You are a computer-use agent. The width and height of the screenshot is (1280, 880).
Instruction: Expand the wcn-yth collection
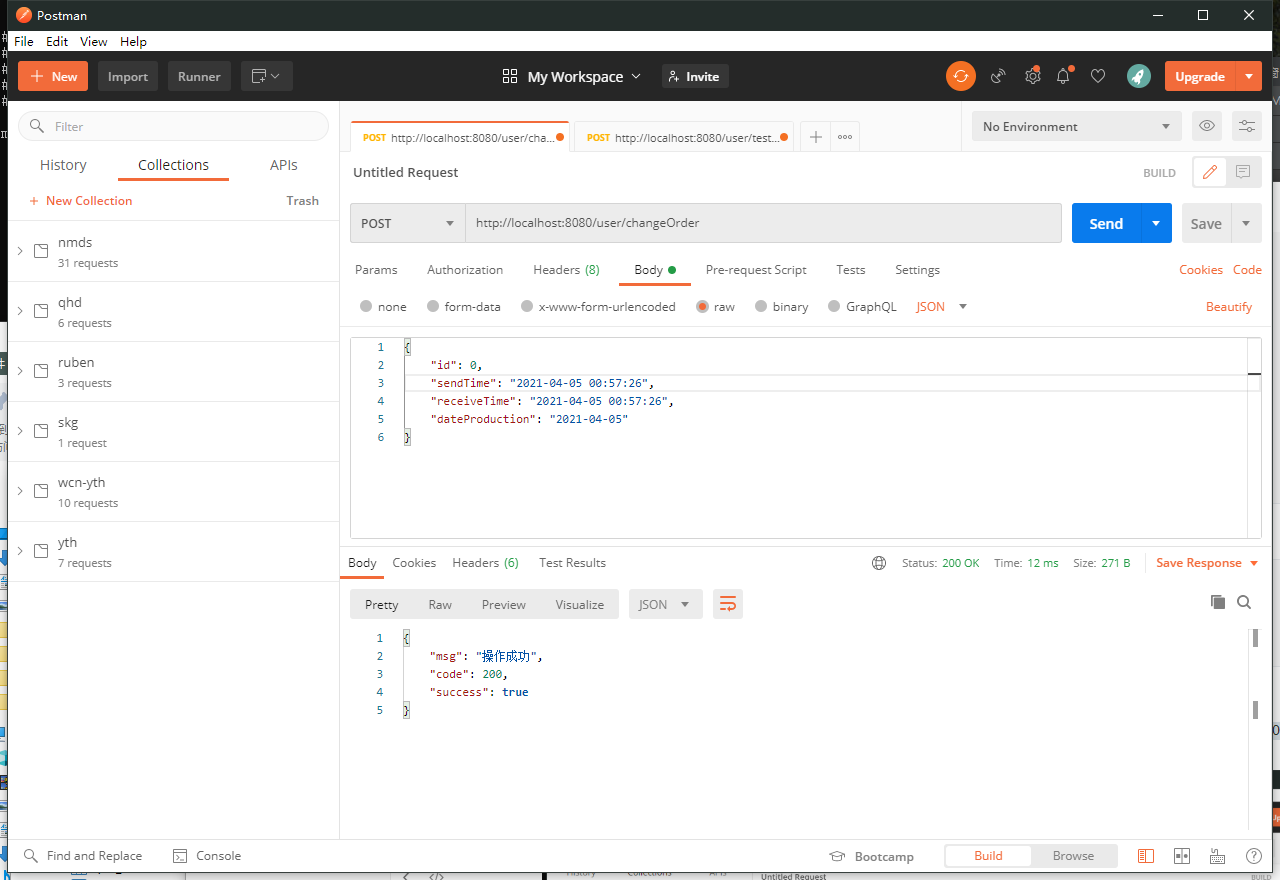pos(20,491)
